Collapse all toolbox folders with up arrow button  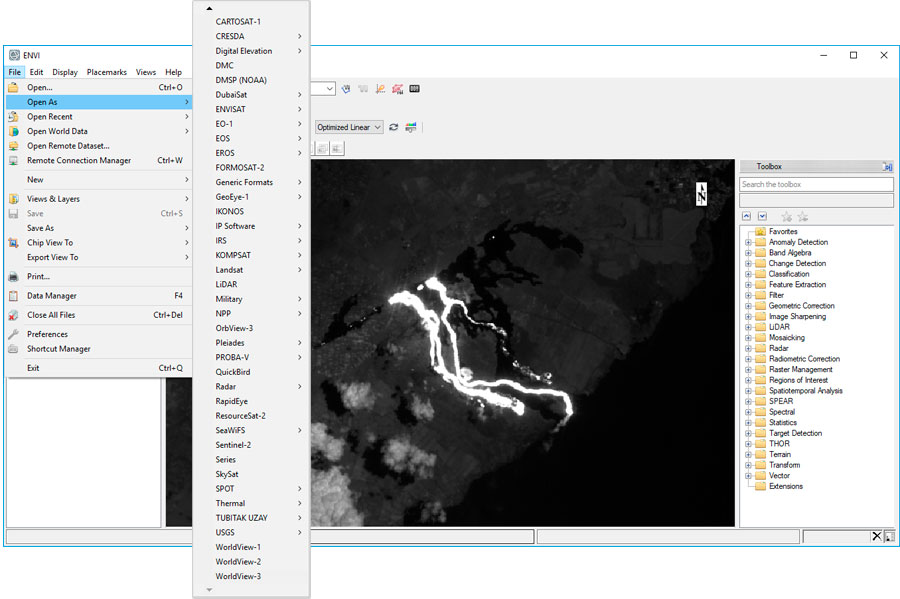coord(746,216)
